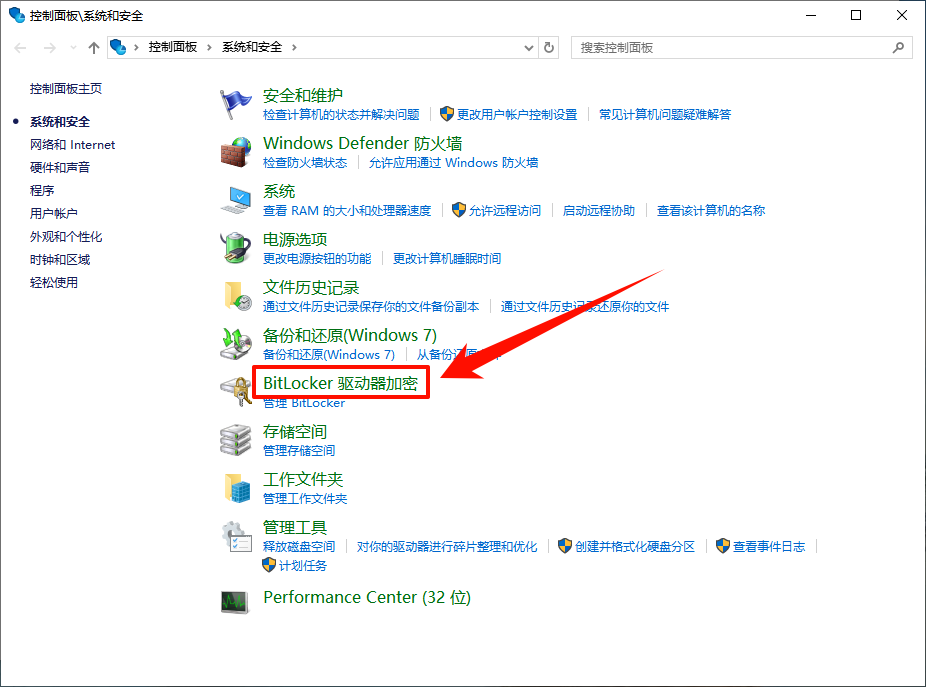Click the Power Options battery icon

(x=235, y=248)
